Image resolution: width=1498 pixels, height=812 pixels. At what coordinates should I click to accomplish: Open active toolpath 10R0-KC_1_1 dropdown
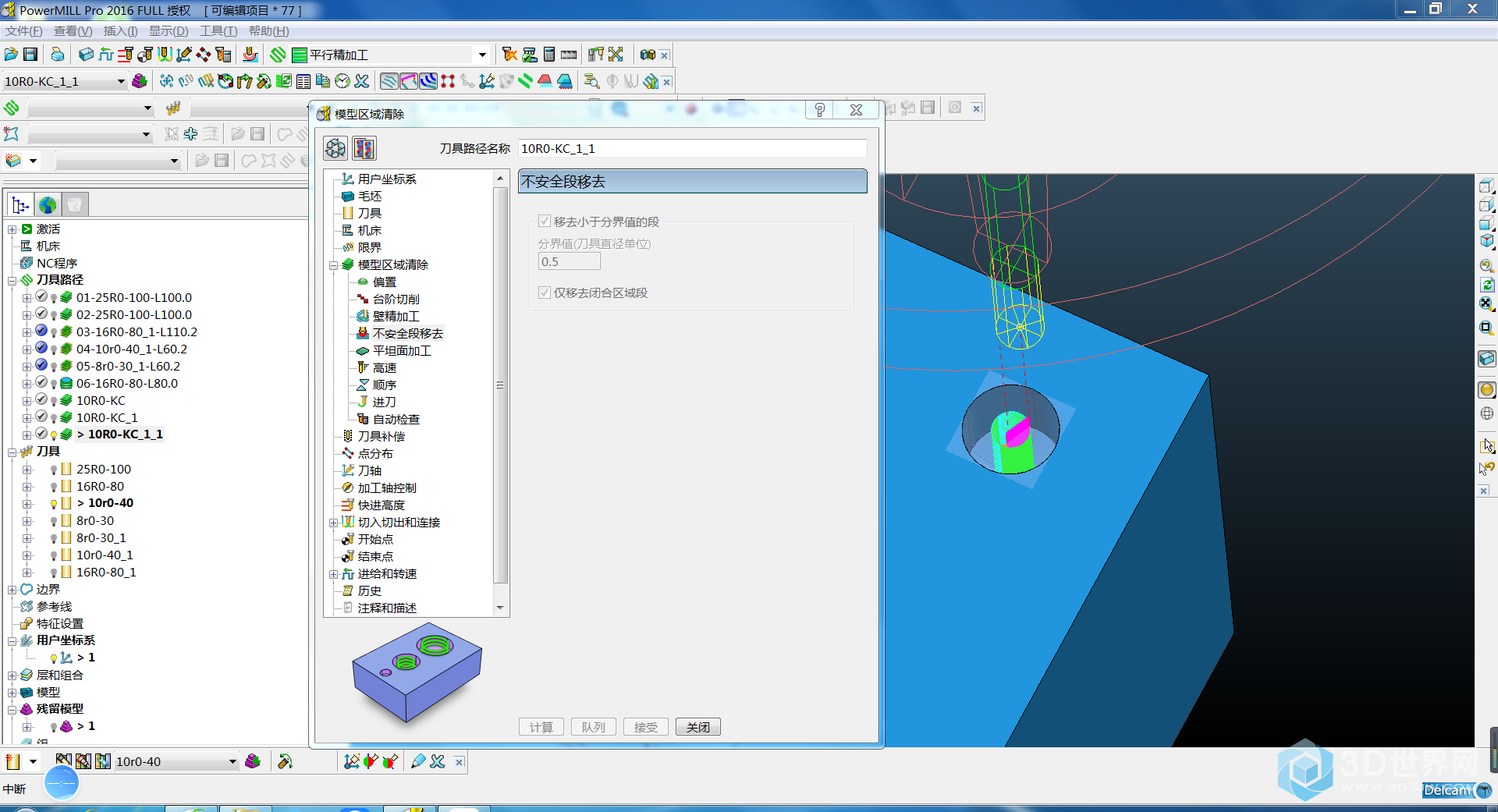(121, 81)
